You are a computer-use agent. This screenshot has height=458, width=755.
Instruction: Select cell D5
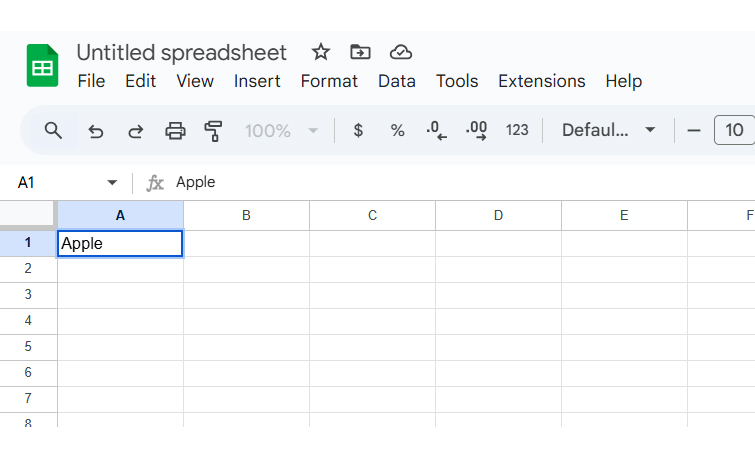(498, 347)
